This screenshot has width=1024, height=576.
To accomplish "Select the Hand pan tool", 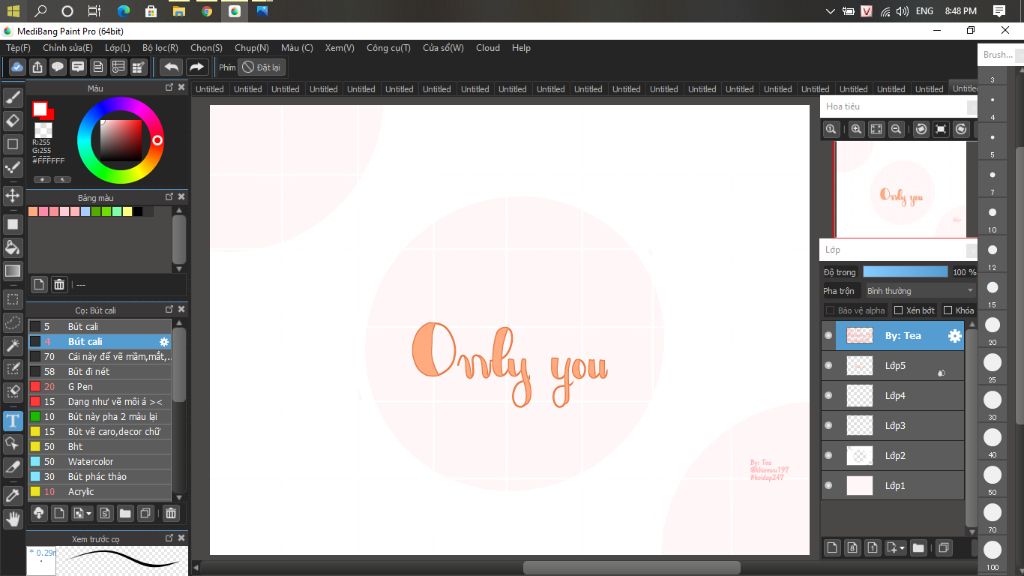I will click(12, 519).
